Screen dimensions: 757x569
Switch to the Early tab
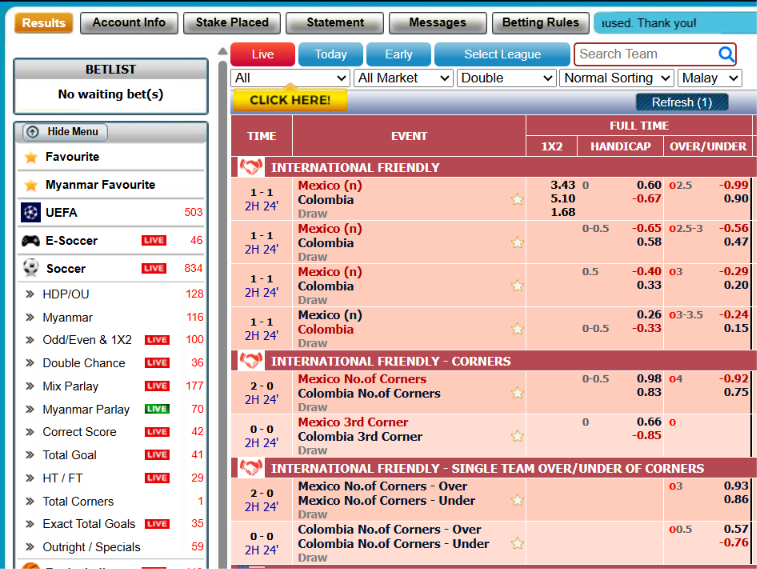tap(399, 54)
